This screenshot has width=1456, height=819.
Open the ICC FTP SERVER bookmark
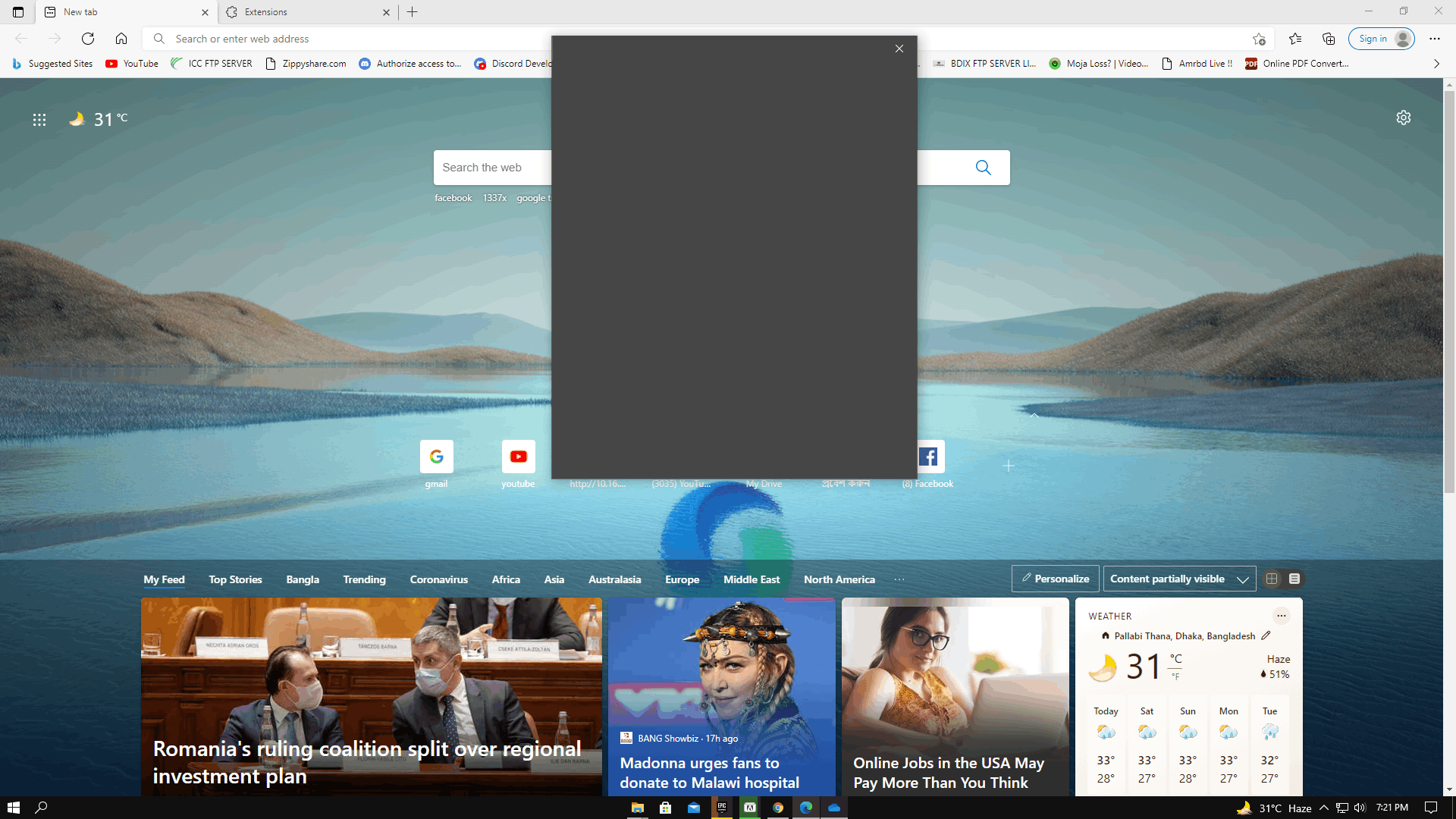point(212,64)
